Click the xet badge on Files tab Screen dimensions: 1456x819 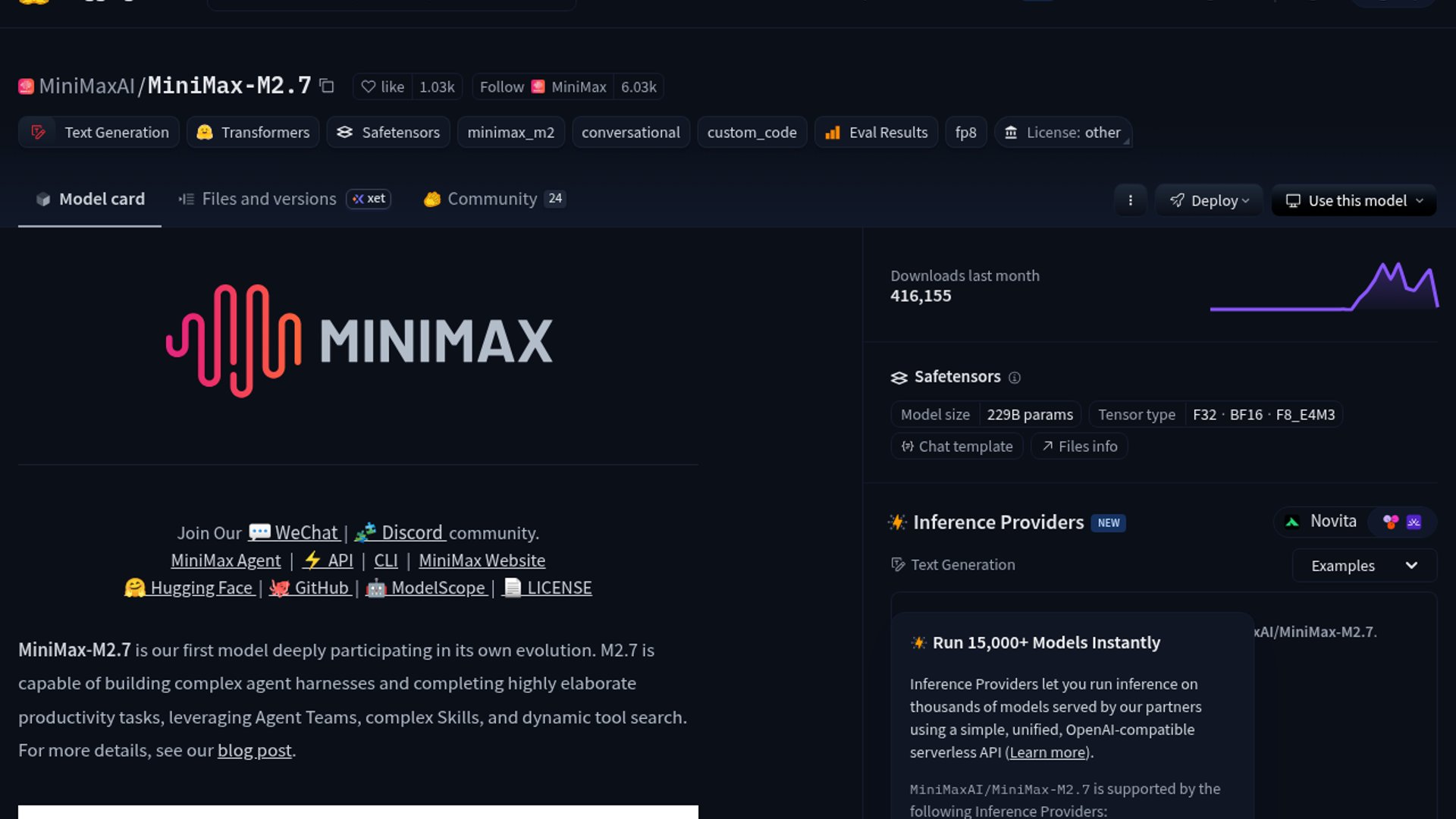point(369,199)
